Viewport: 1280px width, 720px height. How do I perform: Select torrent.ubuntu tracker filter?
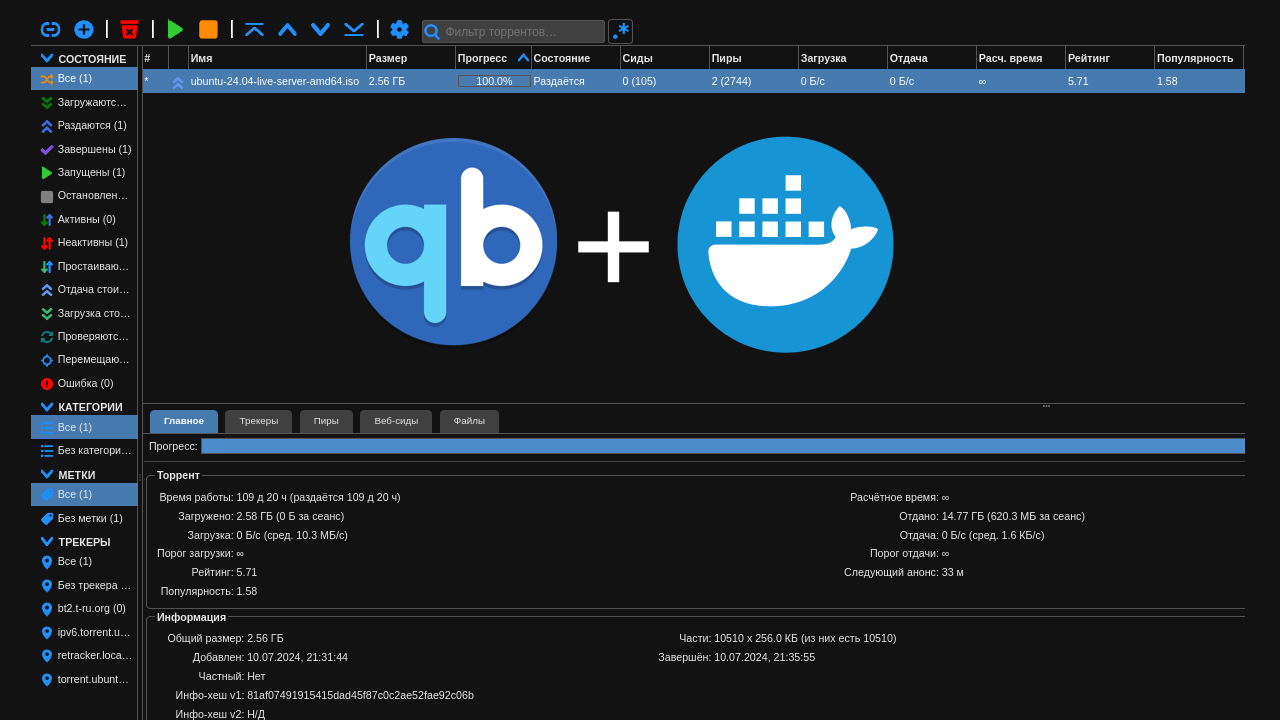pyautogui.click(x=84, y=679)
